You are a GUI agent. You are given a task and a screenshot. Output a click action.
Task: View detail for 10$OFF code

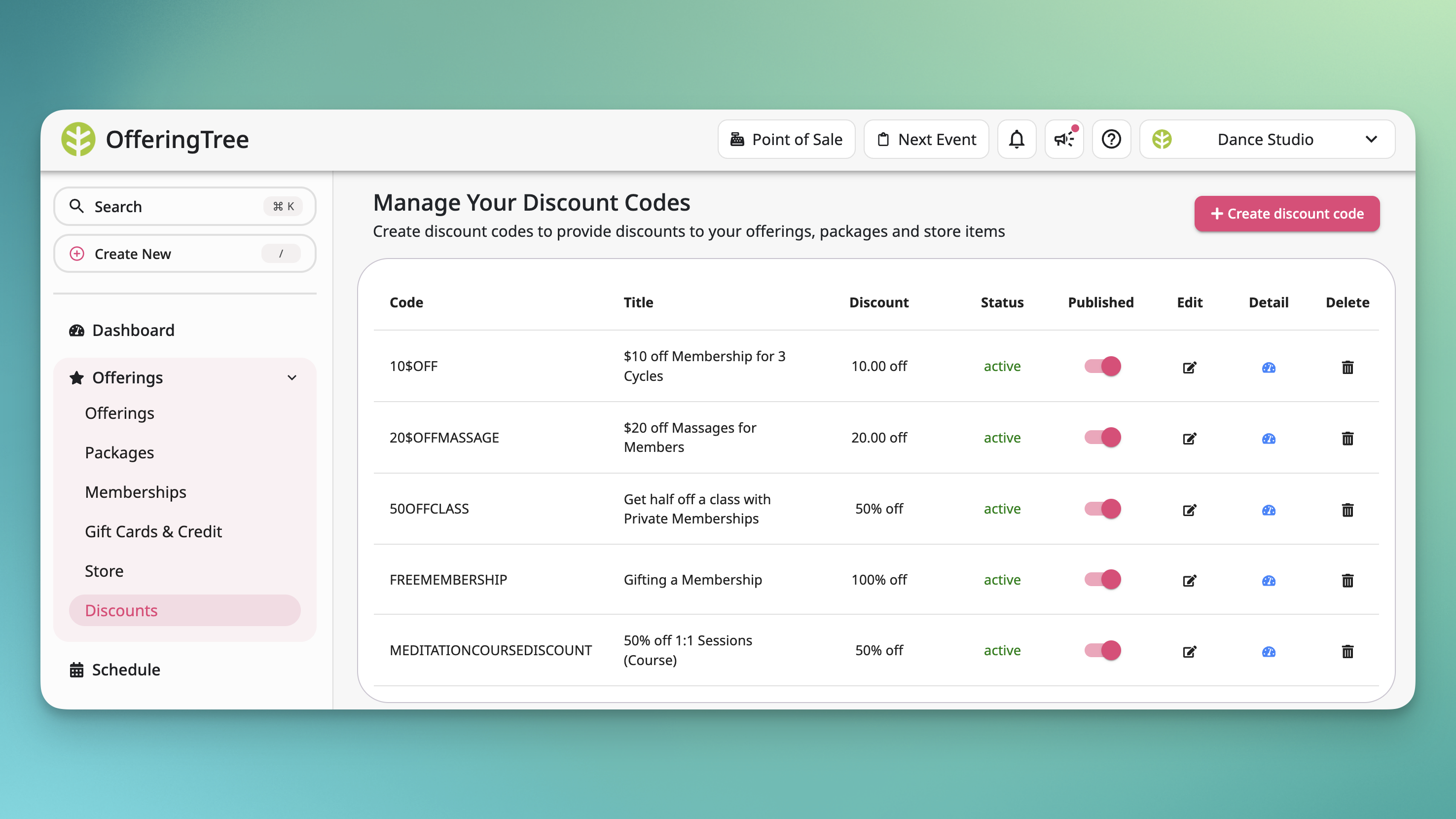pyautogui.click(x=1269, y=368)
